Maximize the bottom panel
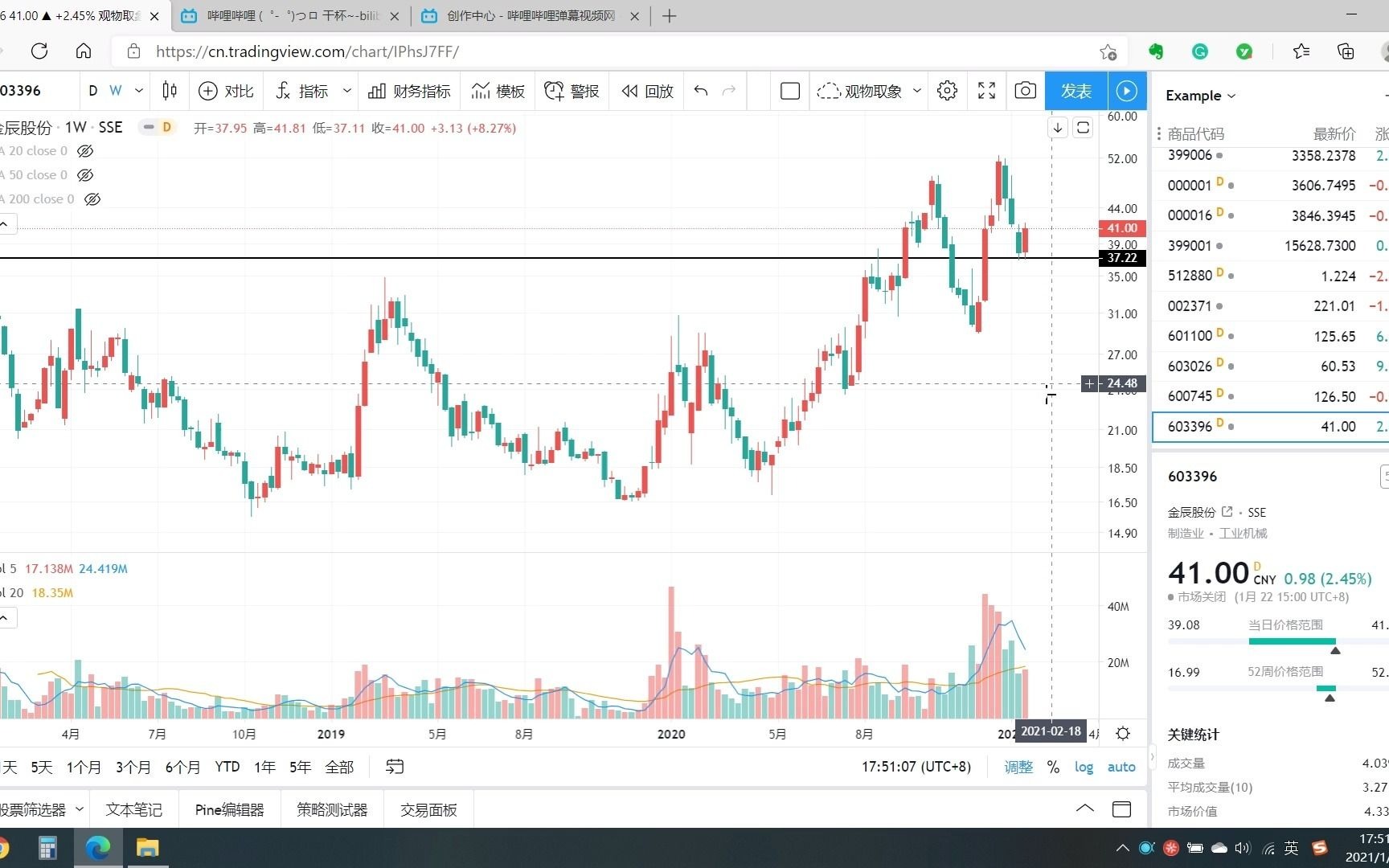This screenshot has width=1389, height=868. point(1121,809)
